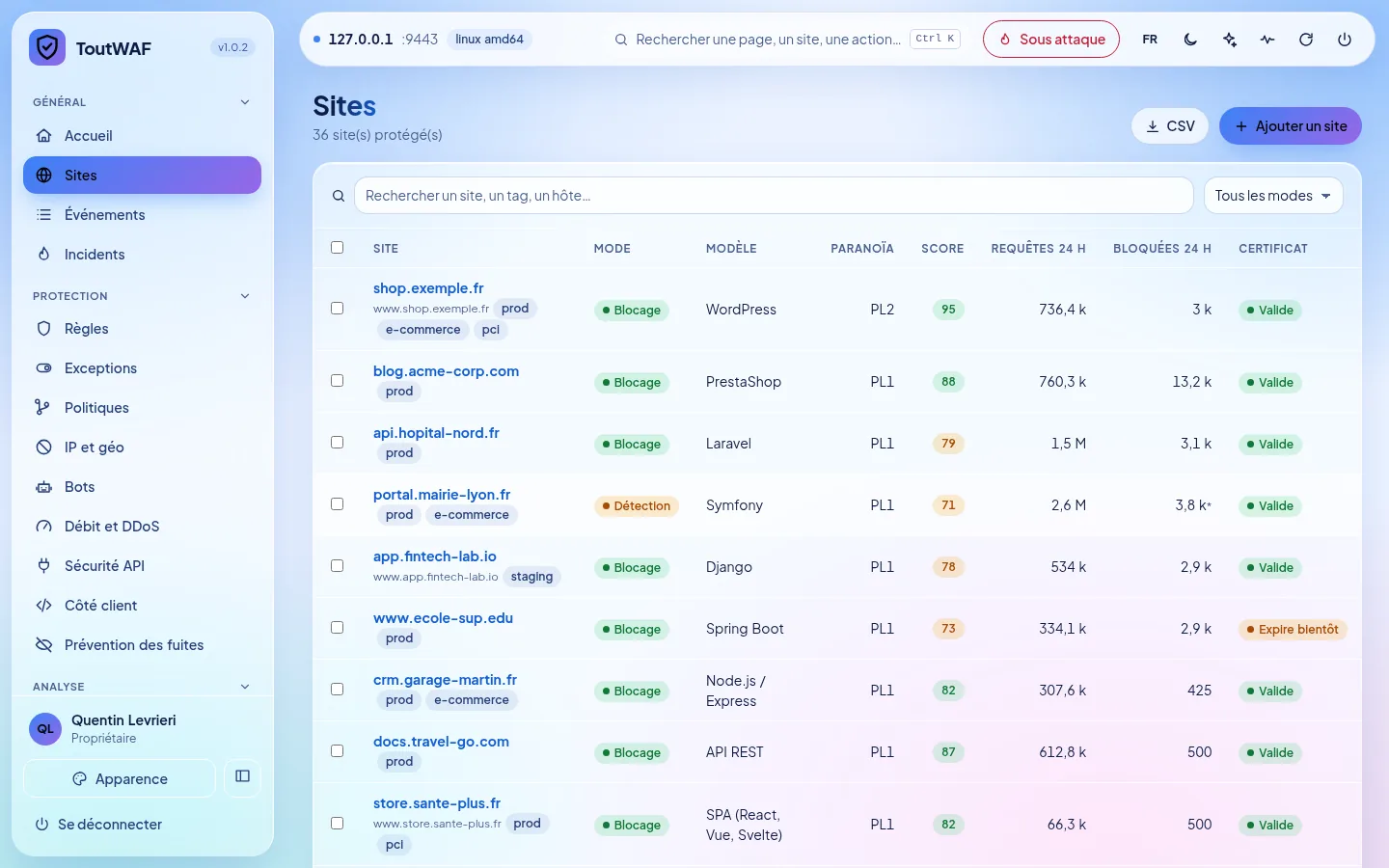Click the refresh icon in top bar
The image size is (1389, 868).
coord(1306,40)
